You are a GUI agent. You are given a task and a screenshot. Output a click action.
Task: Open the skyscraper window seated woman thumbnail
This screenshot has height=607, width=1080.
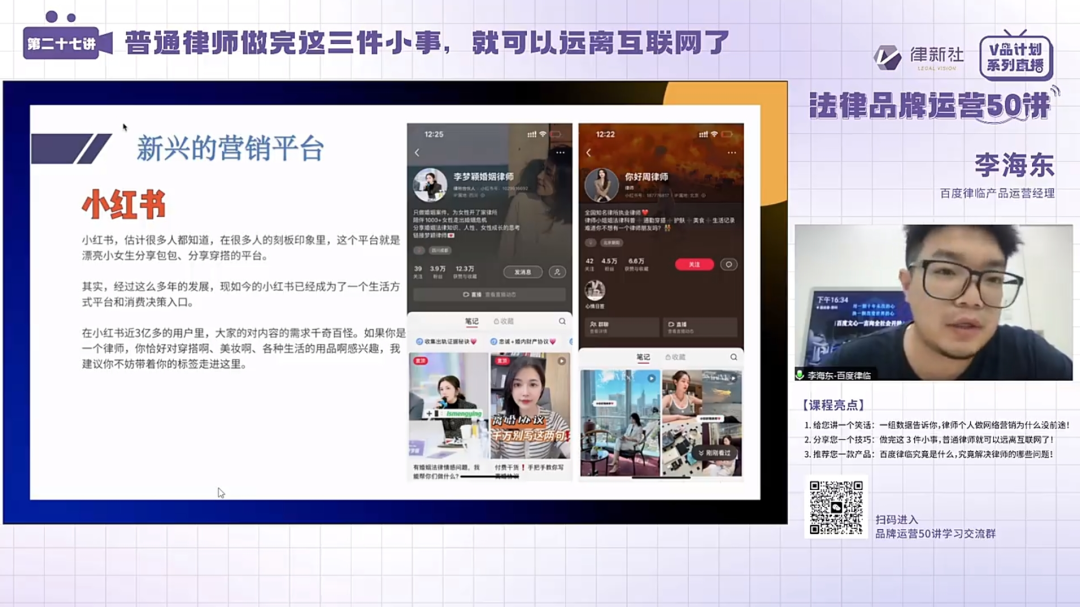[620, 423]
